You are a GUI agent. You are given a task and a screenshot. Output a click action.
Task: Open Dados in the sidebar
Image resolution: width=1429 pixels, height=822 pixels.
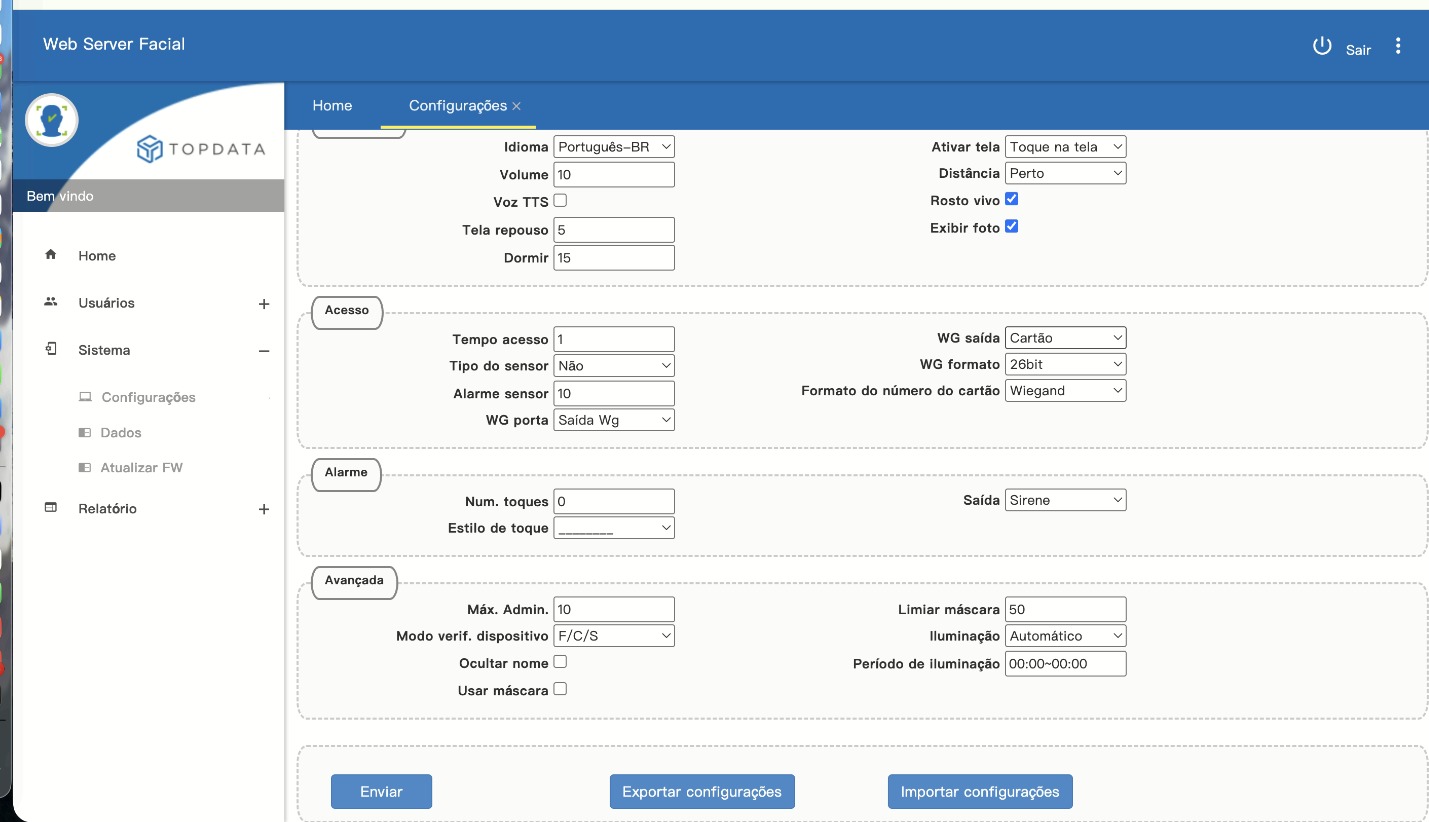(x=121, y=433)
